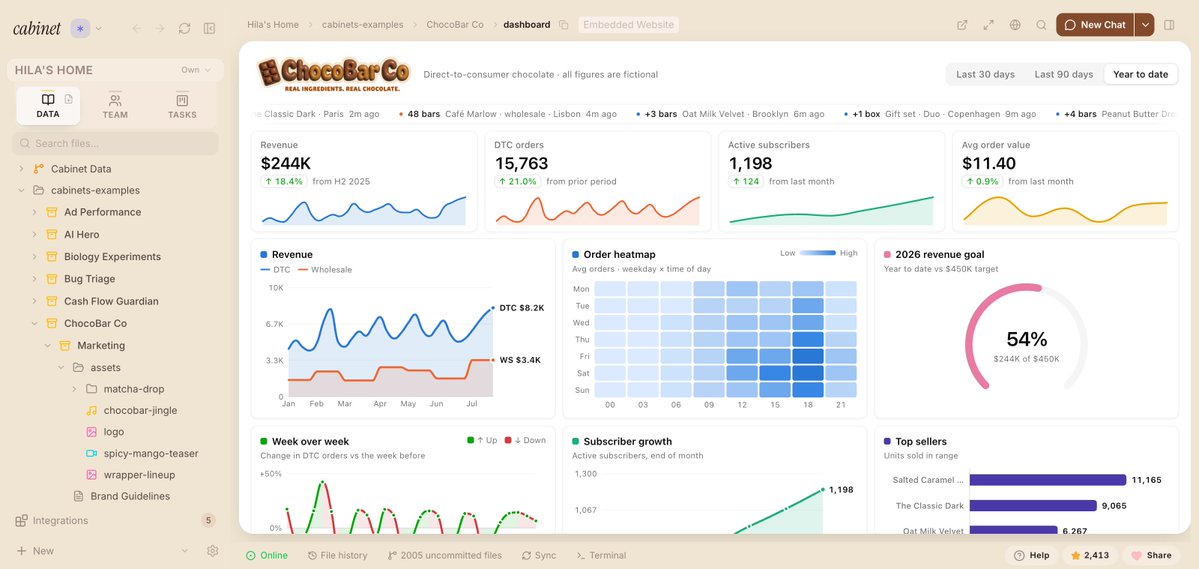Open dashboard in external window icon
This screenshot has width=1199, height=569.
coord(962,24)
